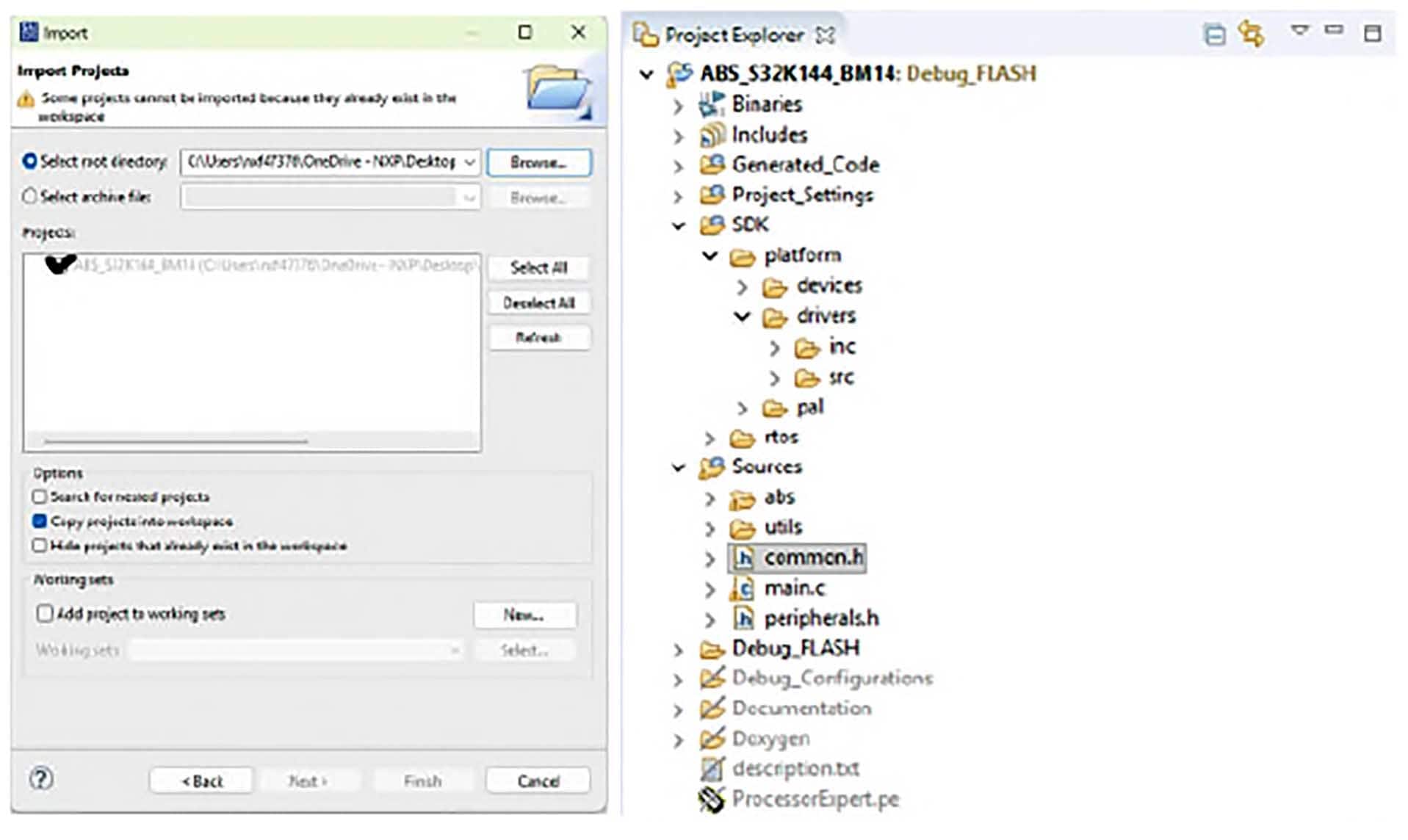Click Deselect All button
Image resolution: width=1408 pixels, height=840 pixels.
[x=538, y=303]
